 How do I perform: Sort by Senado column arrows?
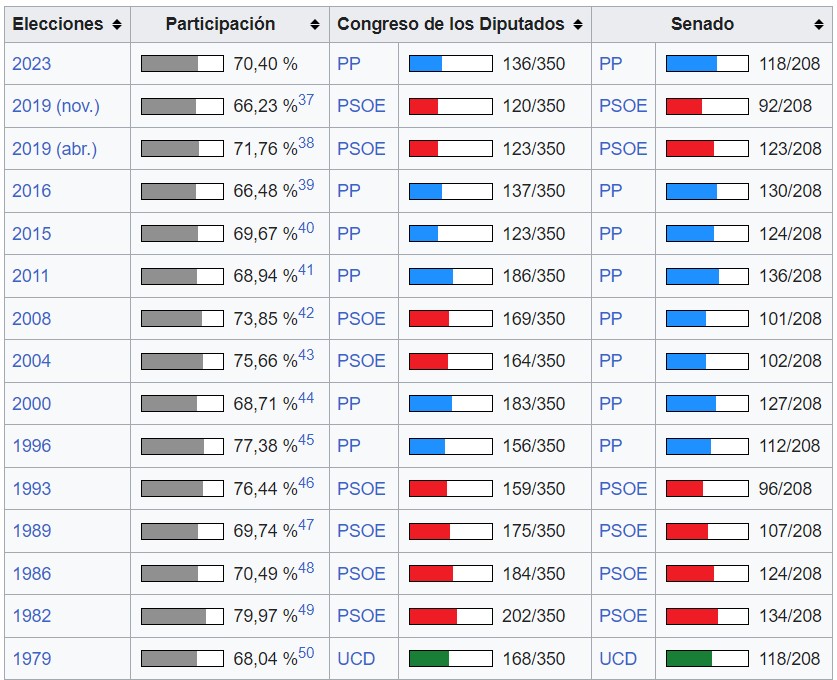coord(819,24)
